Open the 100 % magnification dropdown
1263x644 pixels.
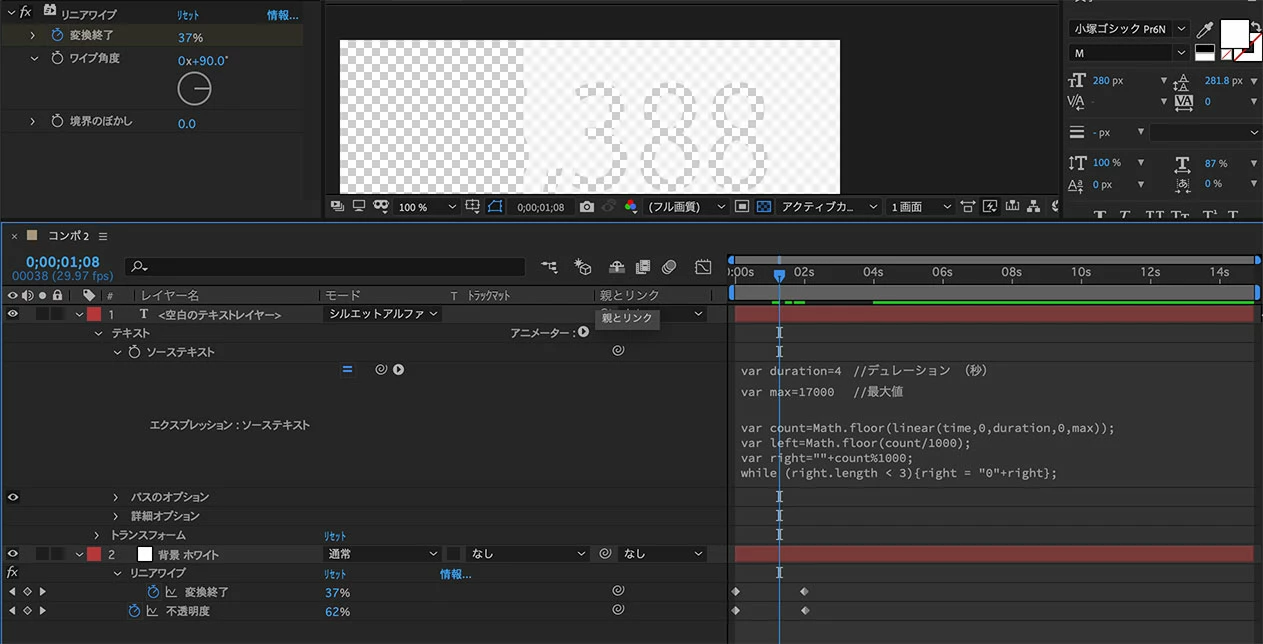pos(426,207)
